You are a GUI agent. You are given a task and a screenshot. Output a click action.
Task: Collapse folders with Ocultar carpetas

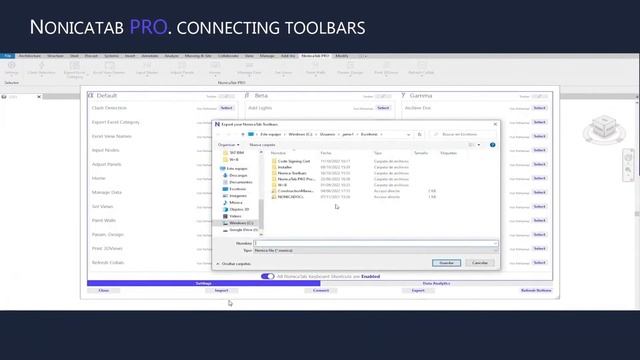(x=233, y=264)
